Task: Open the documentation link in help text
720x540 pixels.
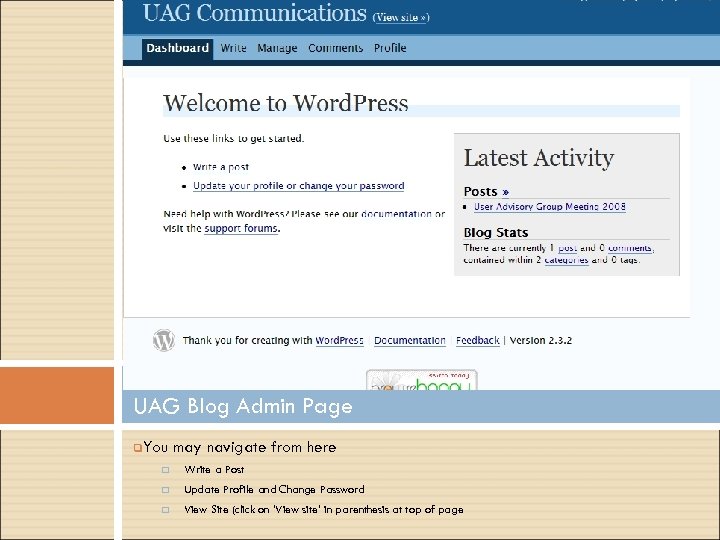Action: 396,214
